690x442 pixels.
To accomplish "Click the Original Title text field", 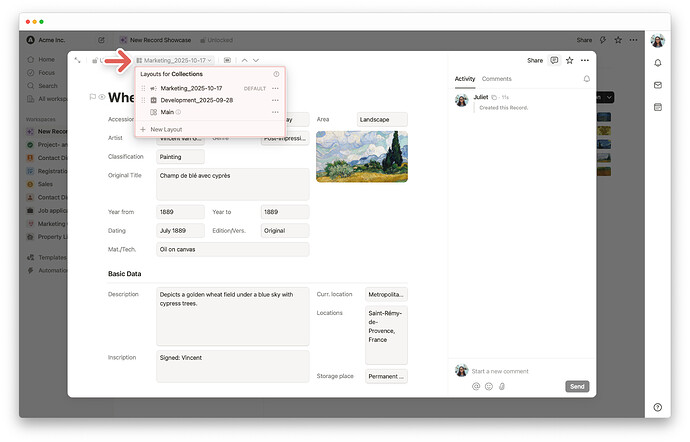I will [232, 184].
